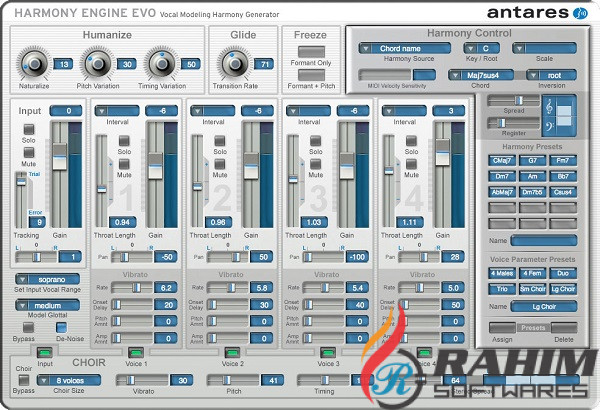Open the Scale dropdown

tap(544, 48)
